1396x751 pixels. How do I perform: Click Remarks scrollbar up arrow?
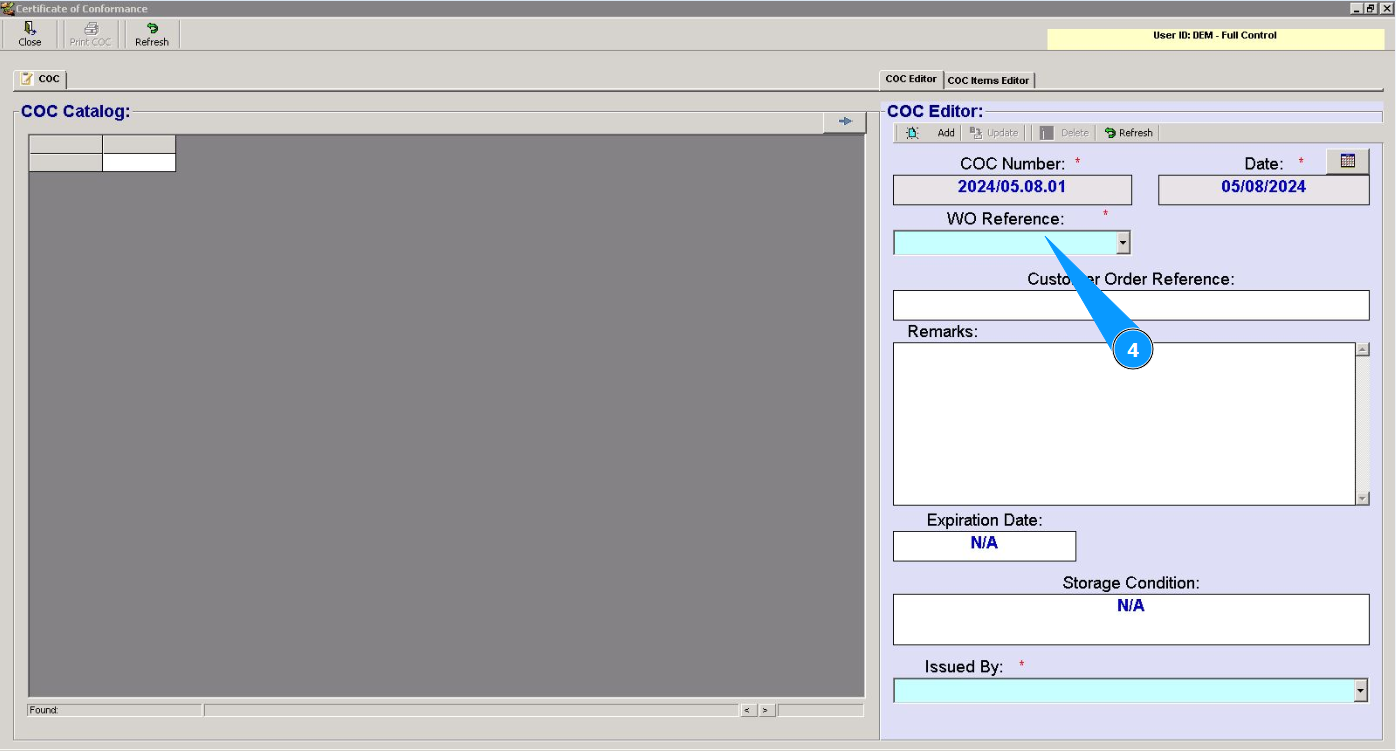[x=1362, y=350]
